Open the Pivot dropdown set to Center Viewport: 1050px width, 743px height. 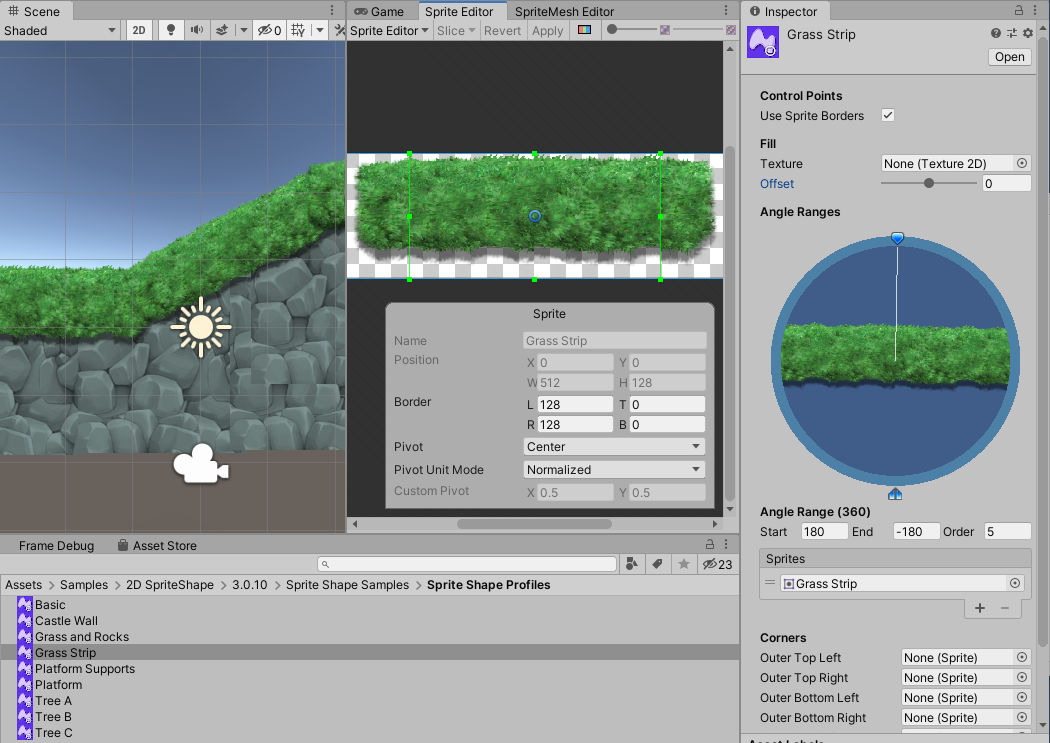pos(614,447)
